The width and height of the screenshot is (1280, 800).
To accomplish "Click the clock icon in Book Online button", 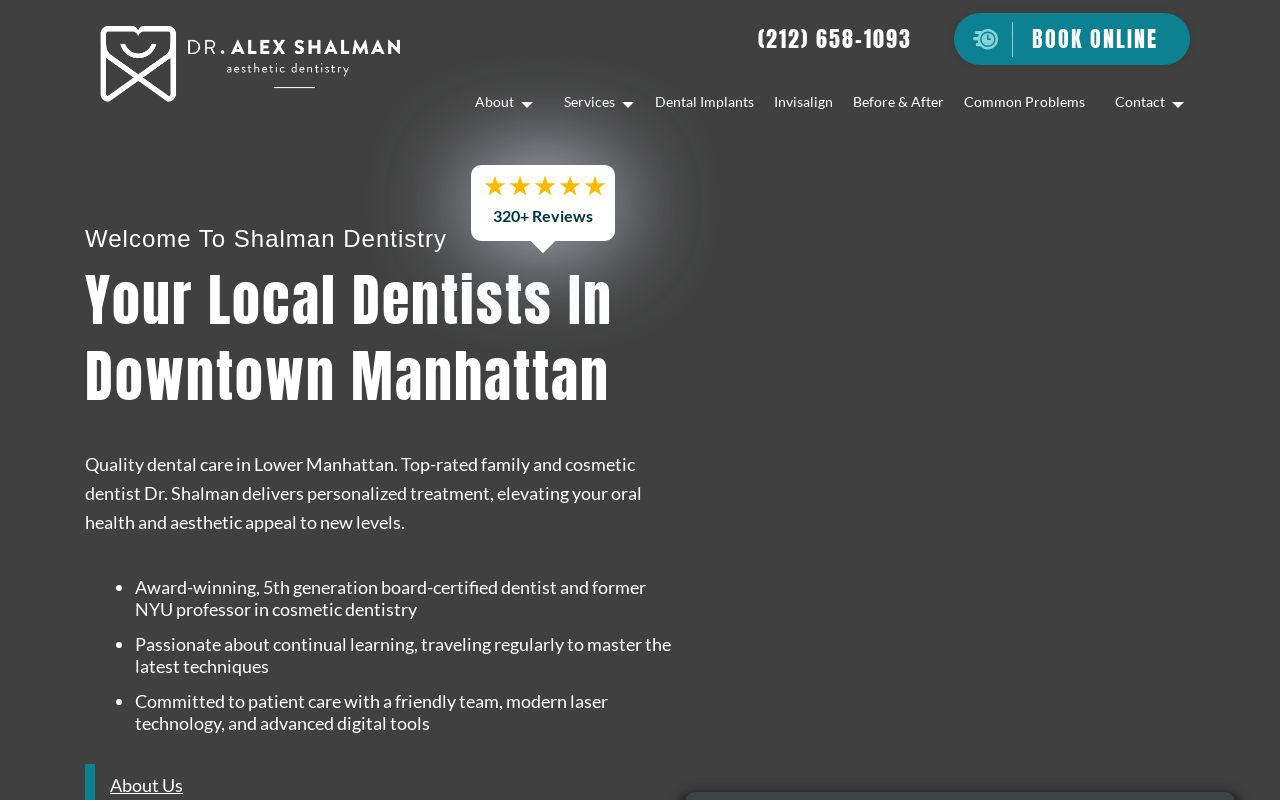I will coord(986,39).
